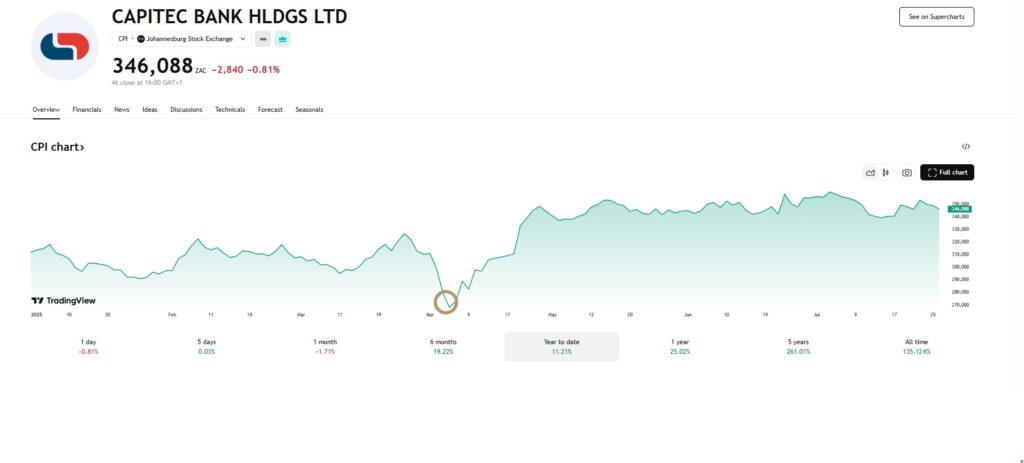This screenshot has height=463, width=1024.
Task: Click the TradingView logo on chart
Action: tap(63, 300)
